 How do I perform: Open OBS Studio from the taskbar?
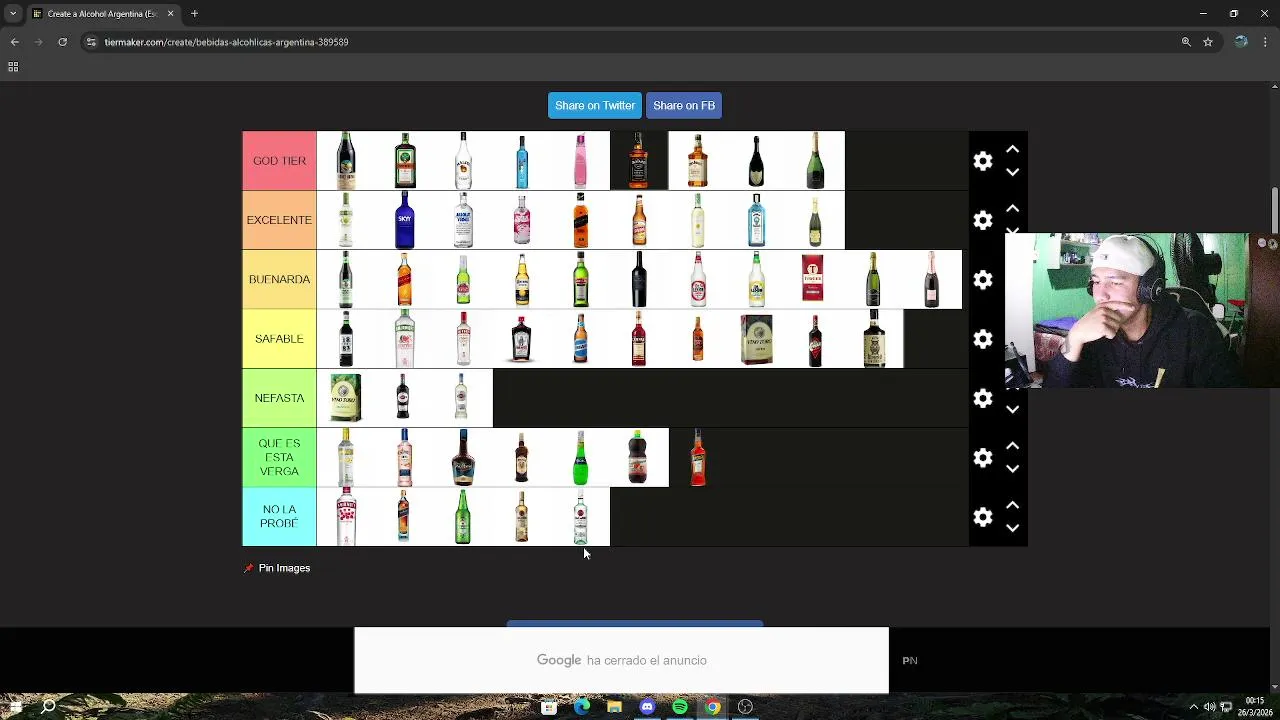click(x=745, y=707)
